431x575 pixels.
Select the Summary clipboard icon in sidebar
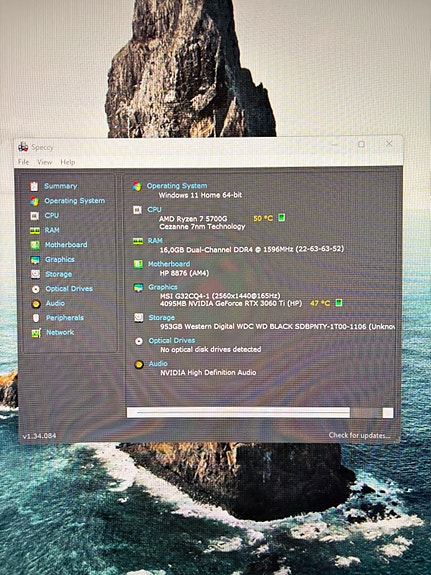34,186
